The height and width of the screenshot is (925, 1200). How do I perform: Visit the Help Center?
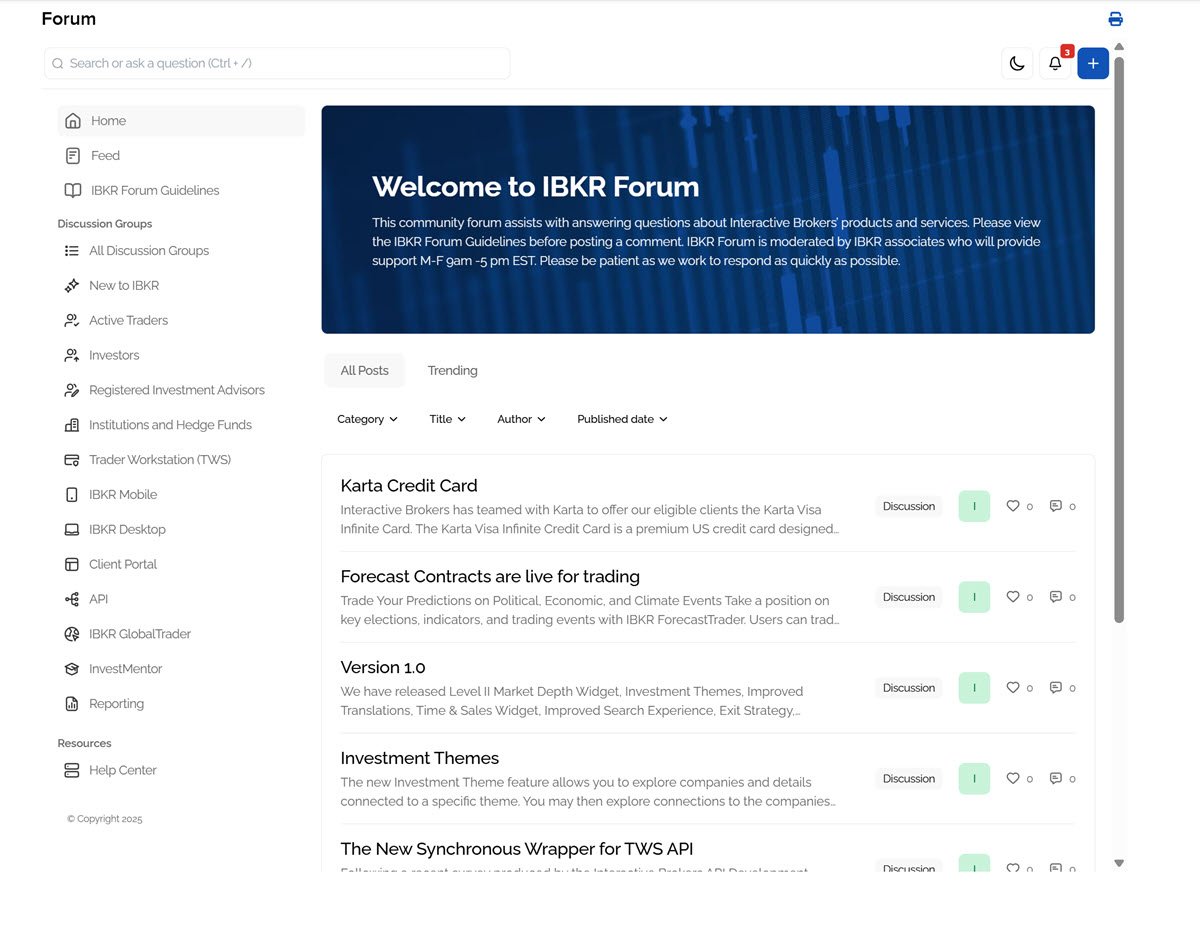pyautogui.click(x=123, y=770)
